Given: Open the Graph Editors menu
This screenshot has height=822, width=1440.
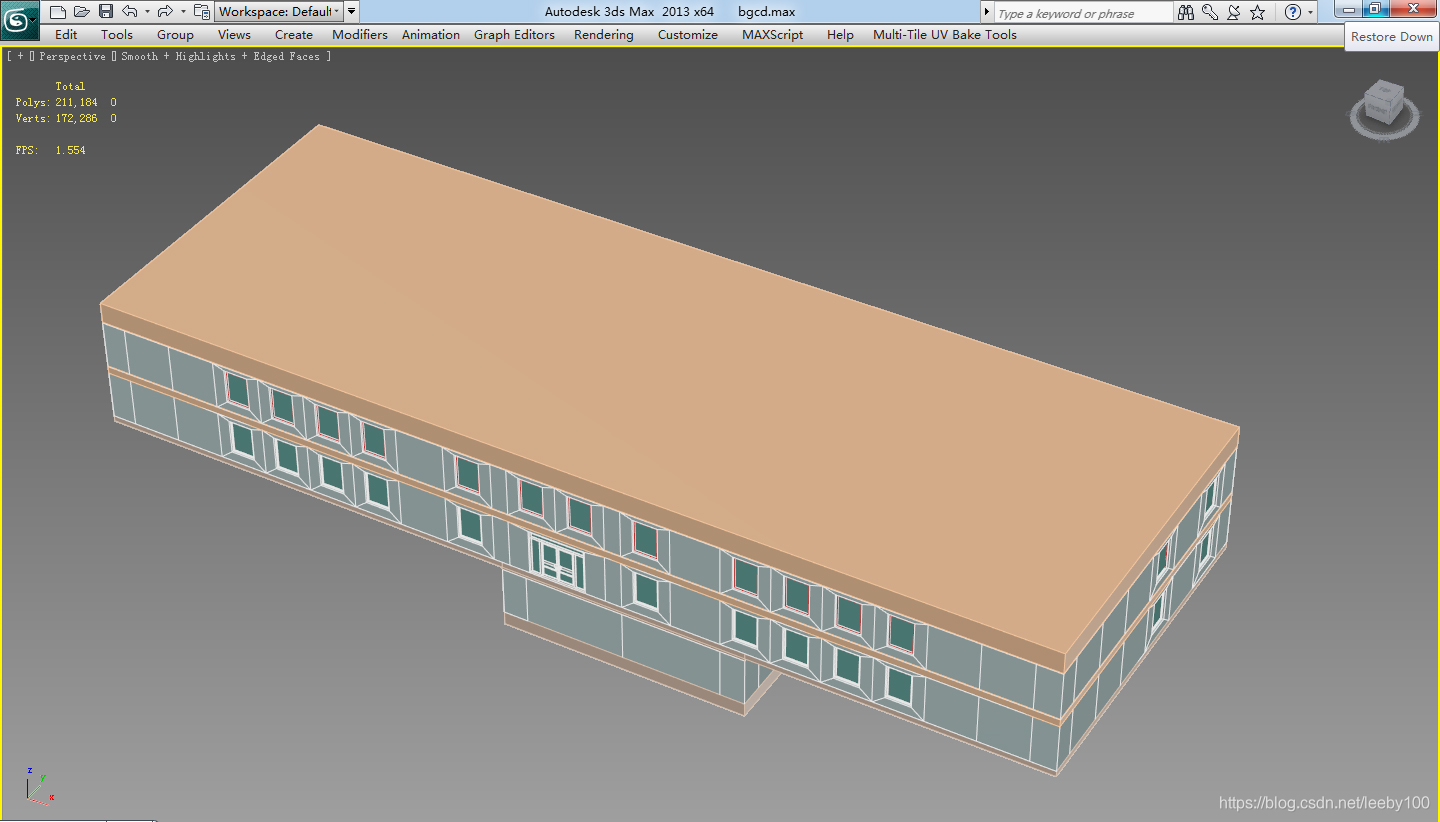Looking at the screenshot, I should point(514,34).
